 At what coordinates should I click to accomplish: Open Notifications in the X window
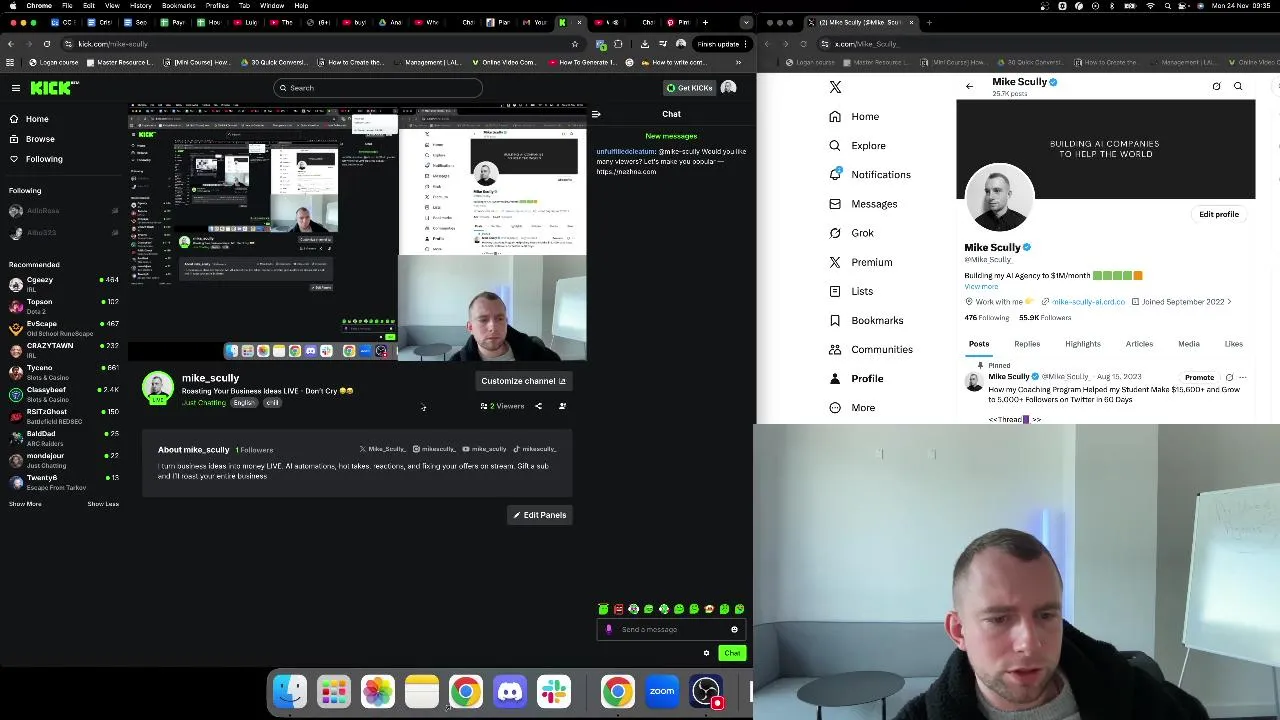coord(869,175)
